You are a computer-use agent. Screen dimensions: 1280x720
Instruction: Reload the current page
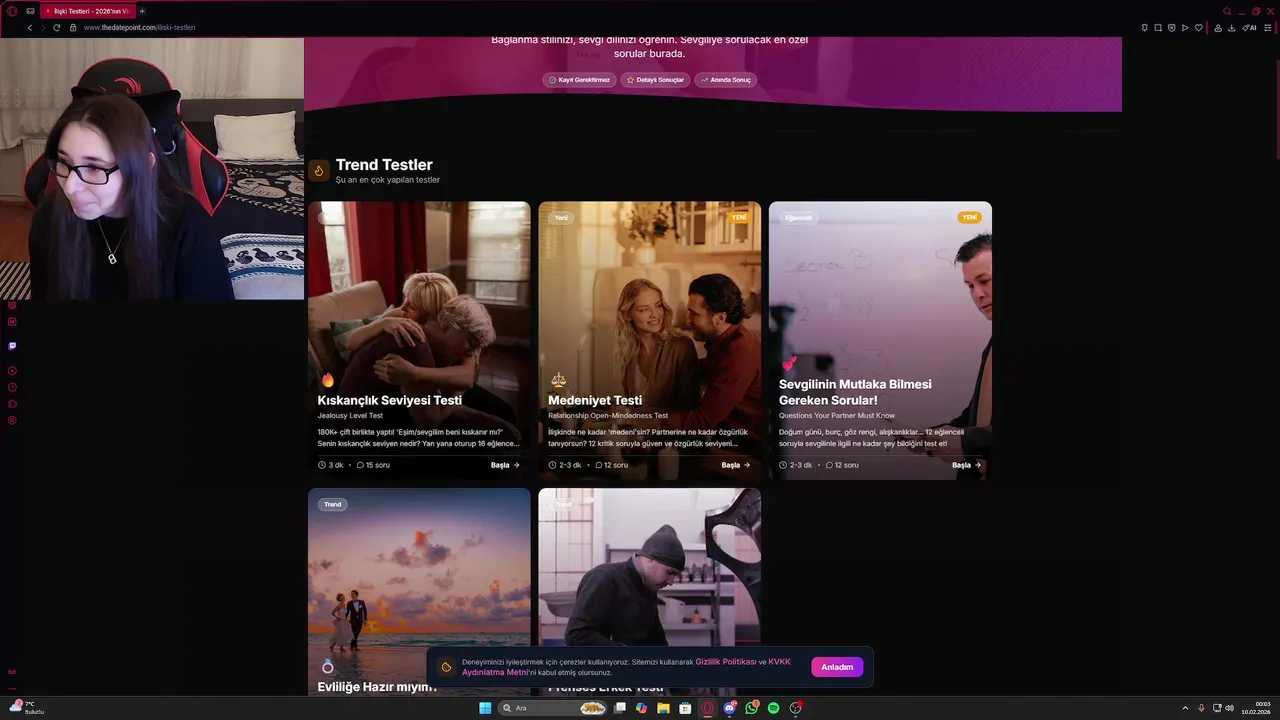click(56, 27)
